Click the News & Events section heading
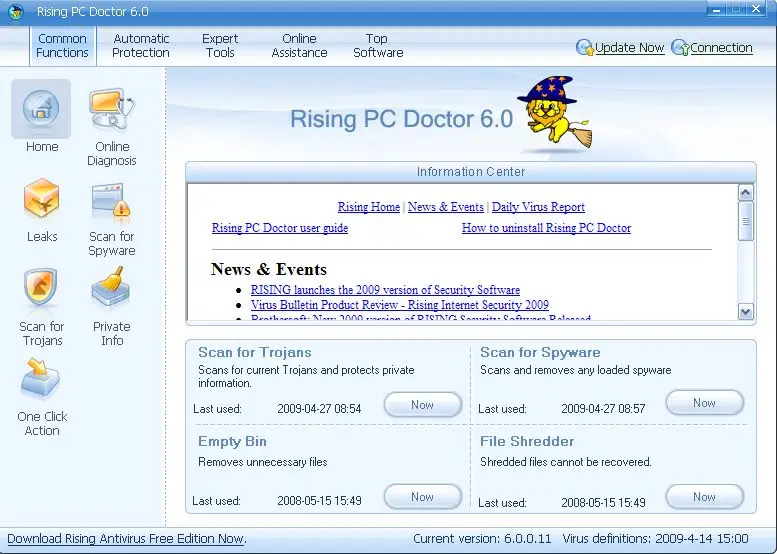Screen dimensions: 777x554 click(269, 269)
